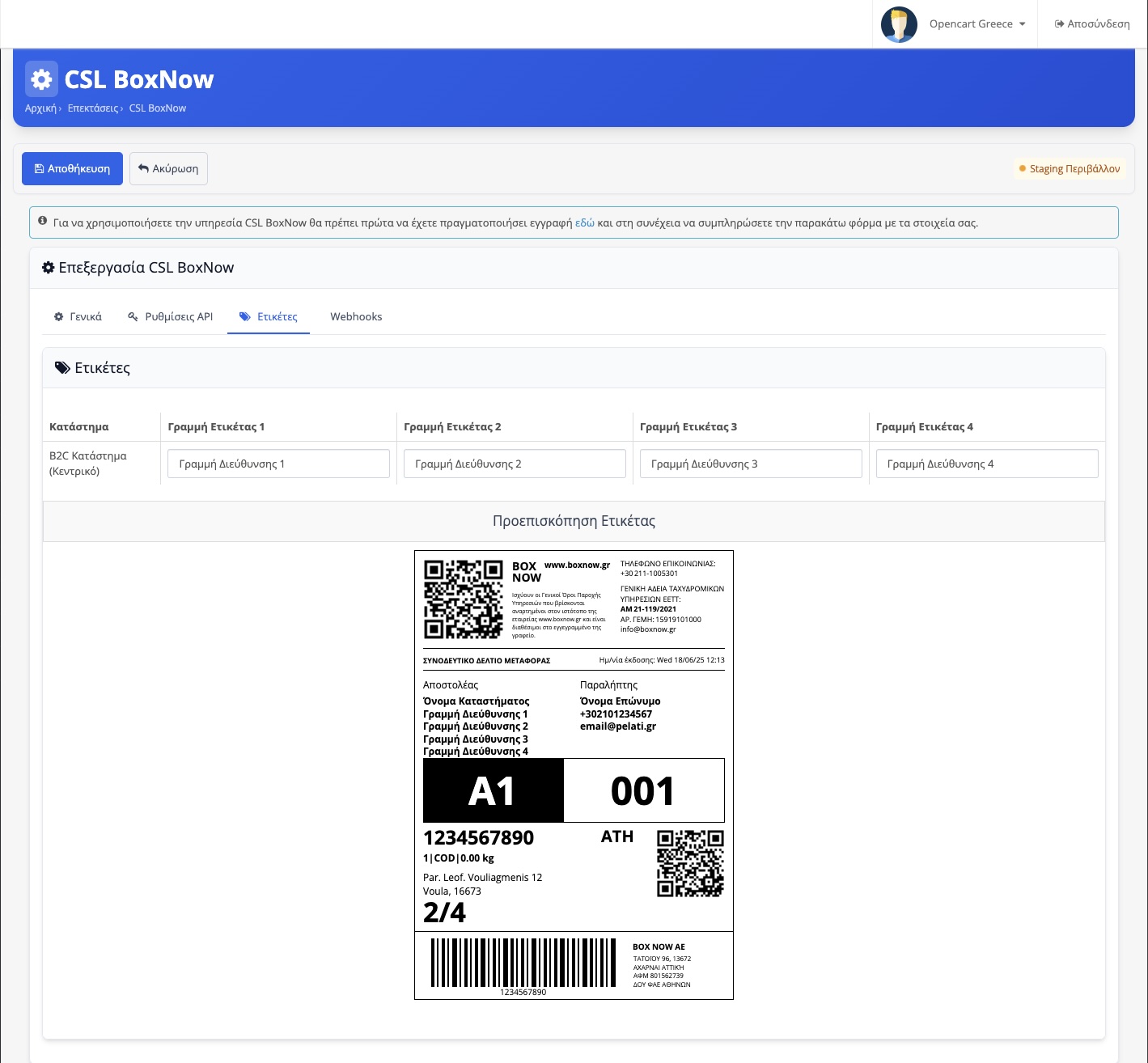Click the info icon in the notice banner
The width and height of the screenshot is (1148, 1063).
pyautogui.click(x=43, y=221)
